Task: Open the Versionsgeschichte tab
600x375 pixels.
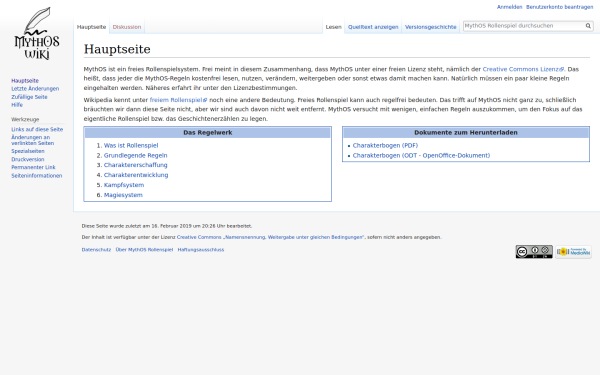Action: (430, 27)
